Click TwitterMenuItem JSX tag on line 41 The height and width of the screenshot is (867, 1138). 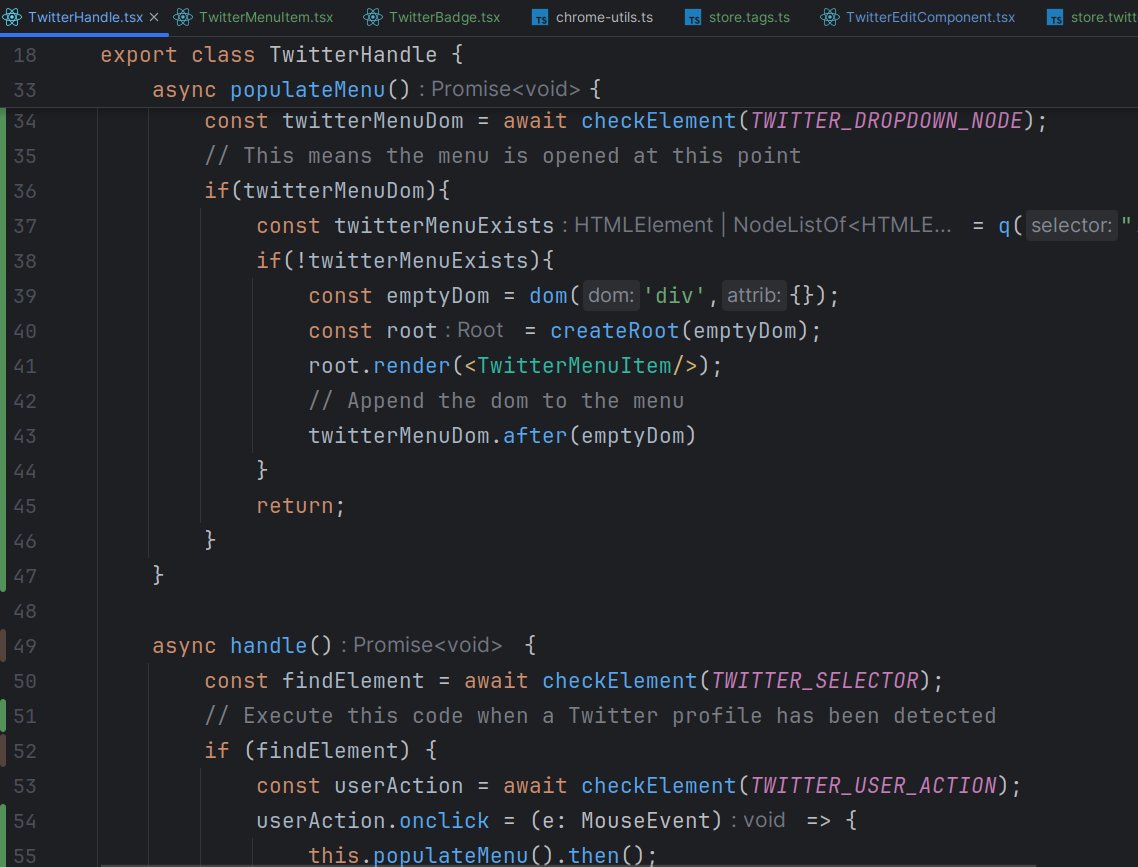574,366
